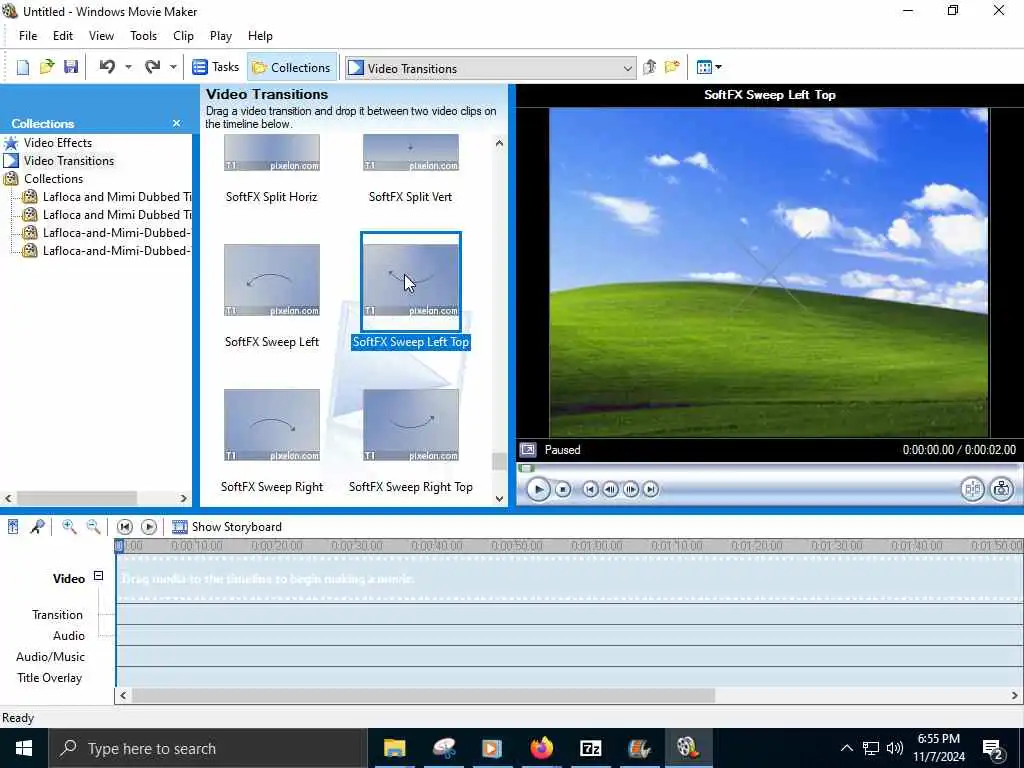Open the View menu
Screen dimensions: 1024x768
coord(101,36)
